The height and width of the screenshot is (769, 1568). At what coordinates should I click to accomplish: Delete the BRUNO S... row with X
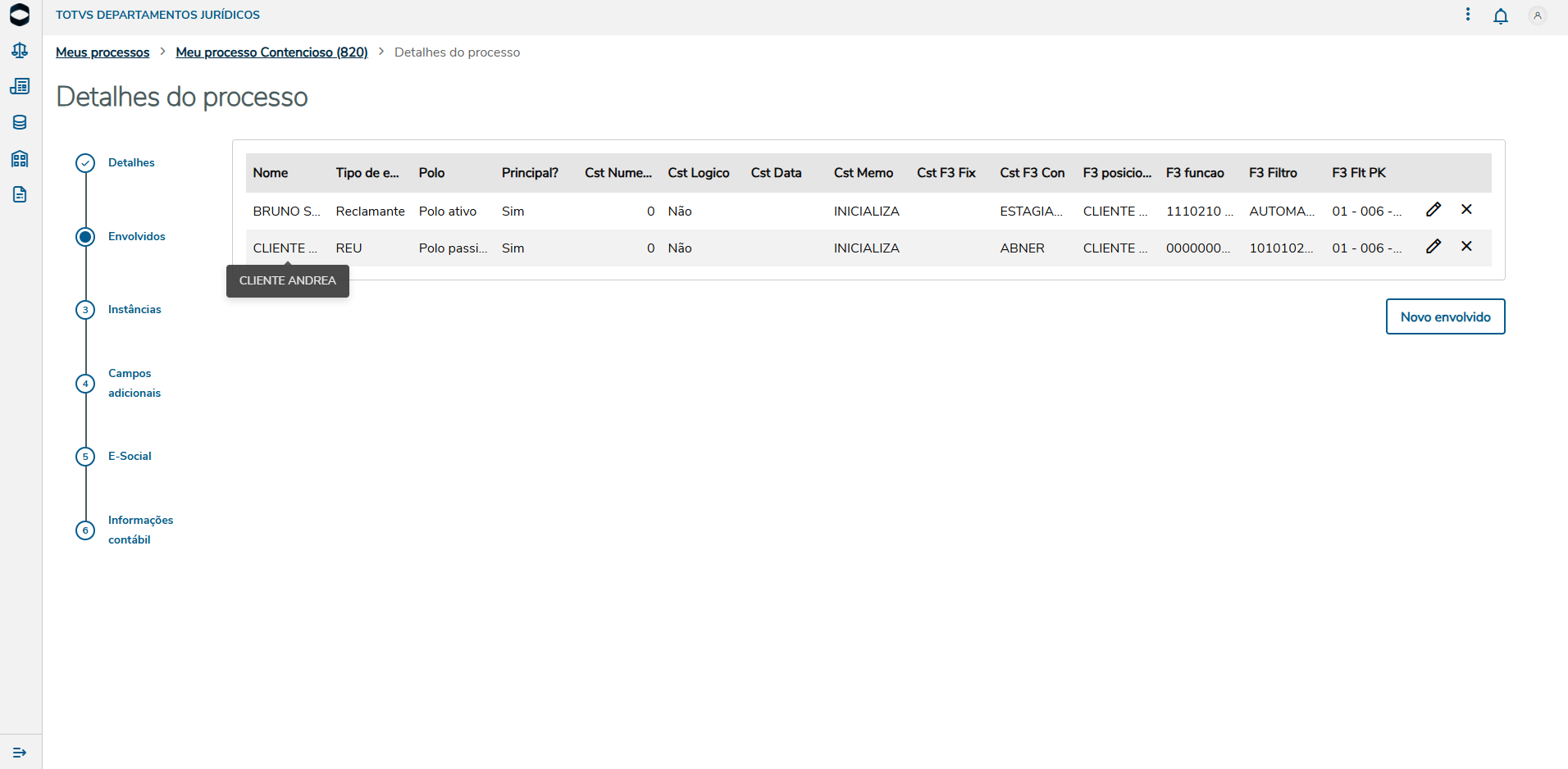pyautogui.click(x=1466, y=210)
